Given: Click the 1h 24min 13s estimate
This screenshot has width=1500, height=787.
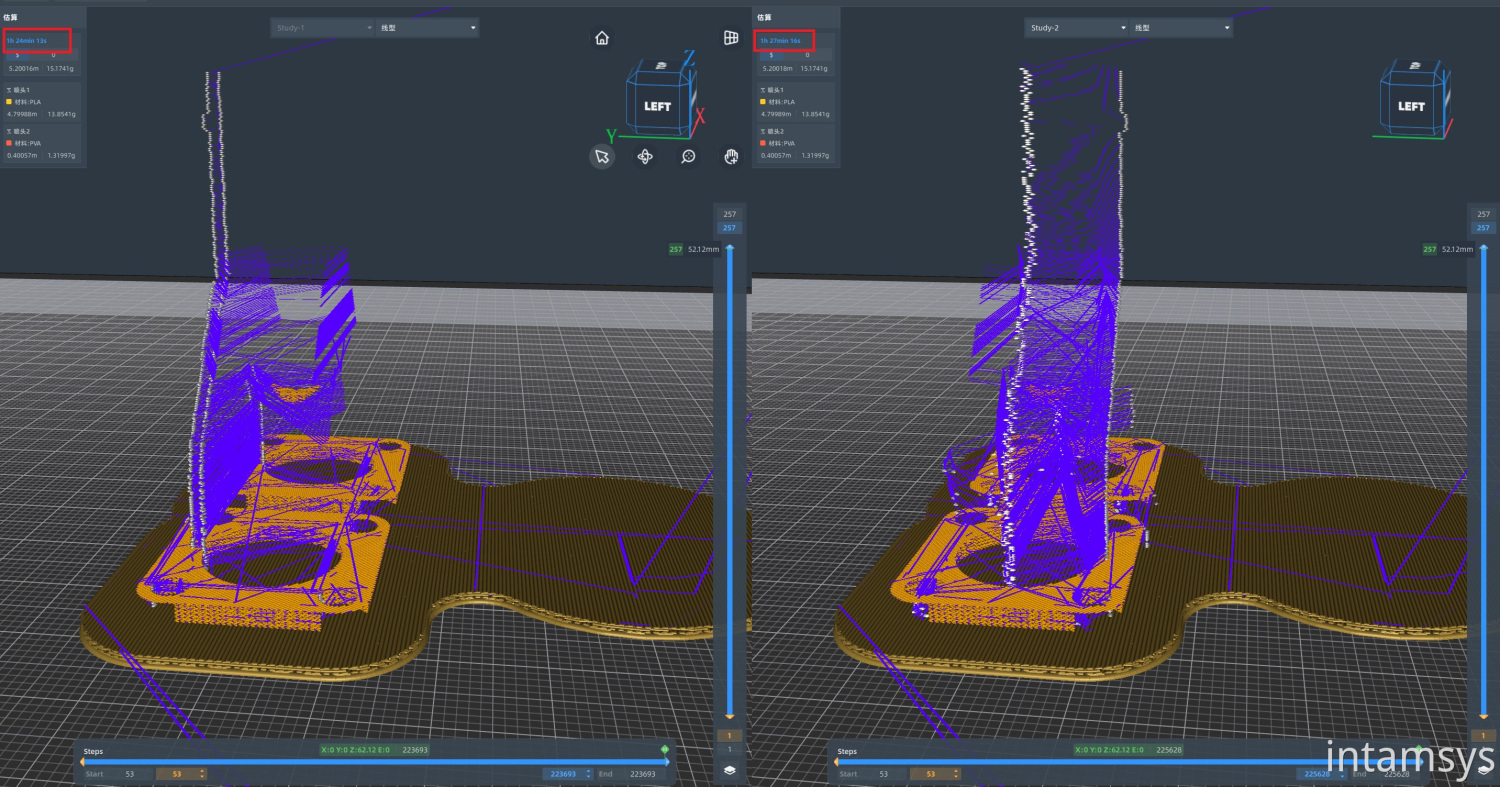Looking at the screenshot, I should 27,41.
